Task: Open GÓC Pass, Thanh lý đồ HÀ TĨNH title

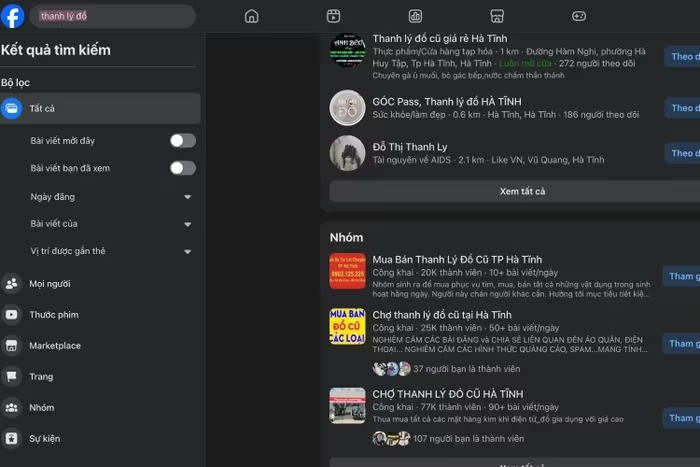Action: (x=447, y=101)
